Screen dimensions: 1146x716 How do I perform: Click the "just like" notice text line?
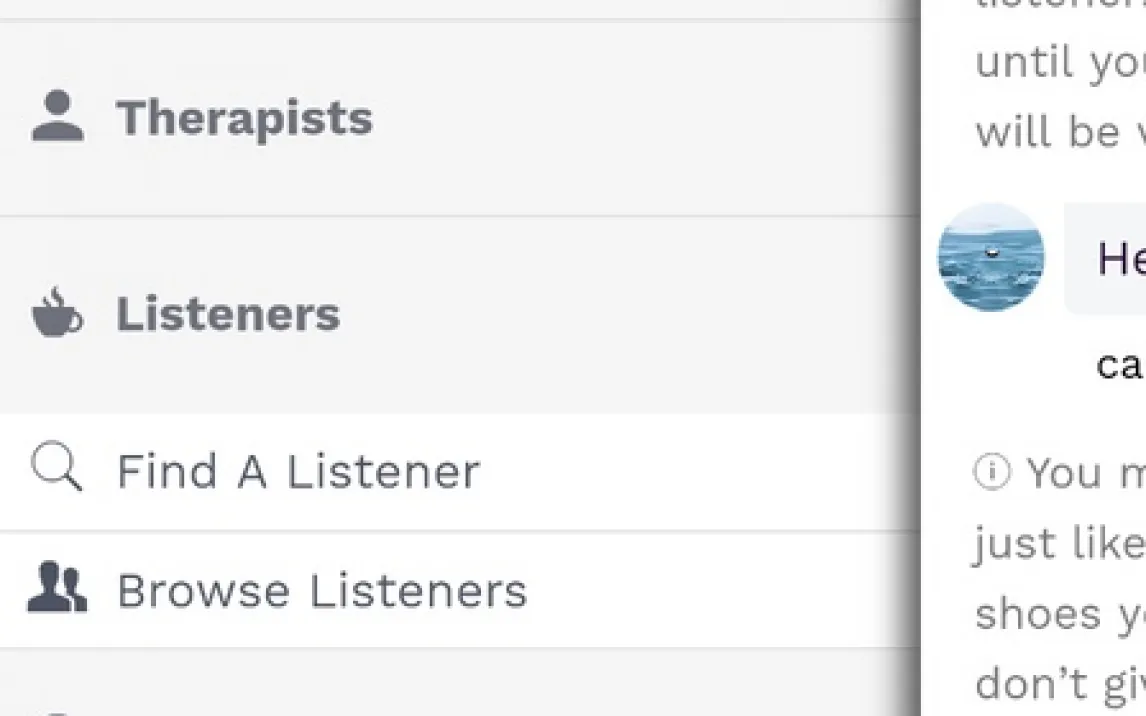[x=1060, y=542]
